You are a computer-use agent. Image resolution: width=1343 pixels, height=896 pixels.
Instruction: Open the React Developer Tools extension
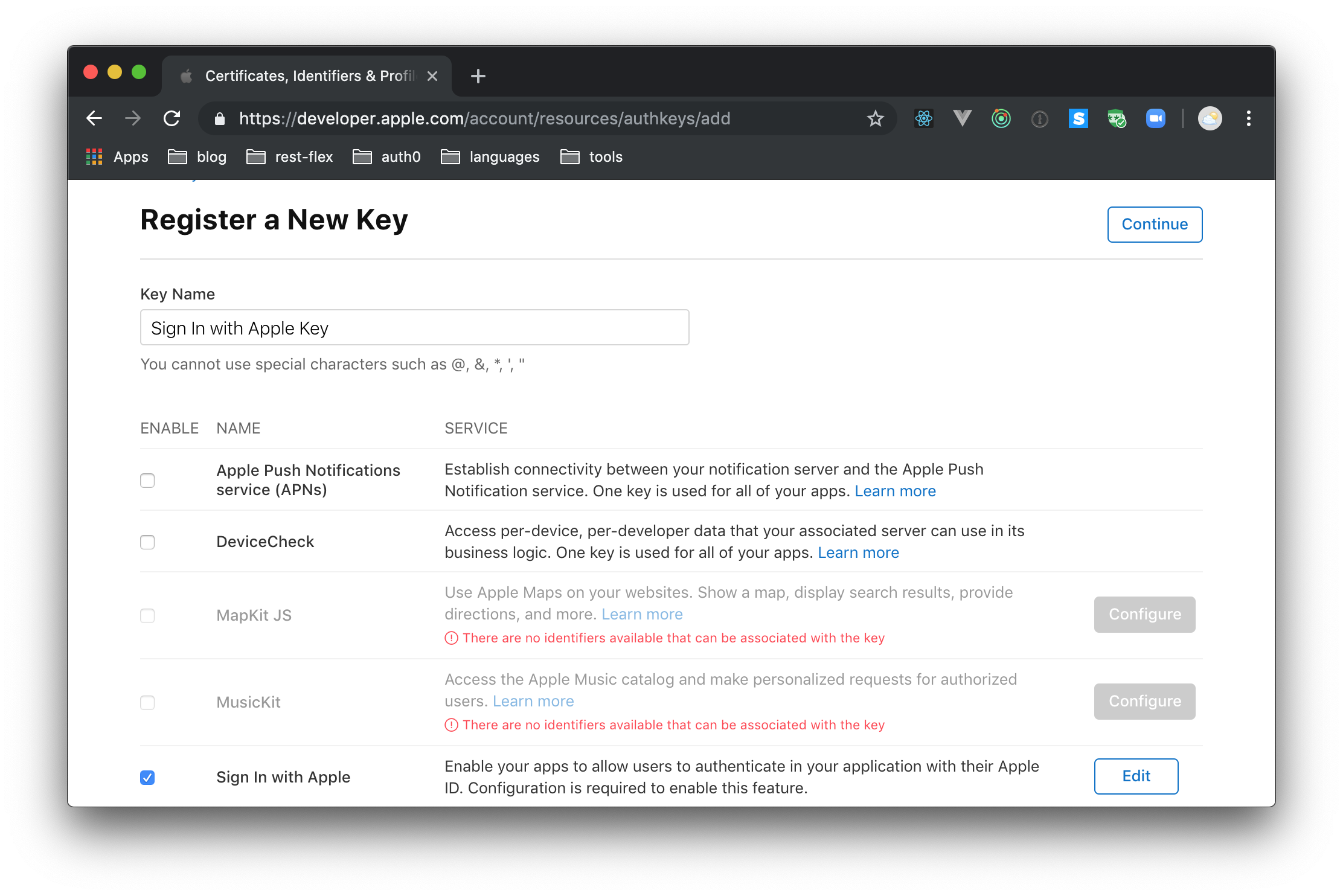coord(924,118)
